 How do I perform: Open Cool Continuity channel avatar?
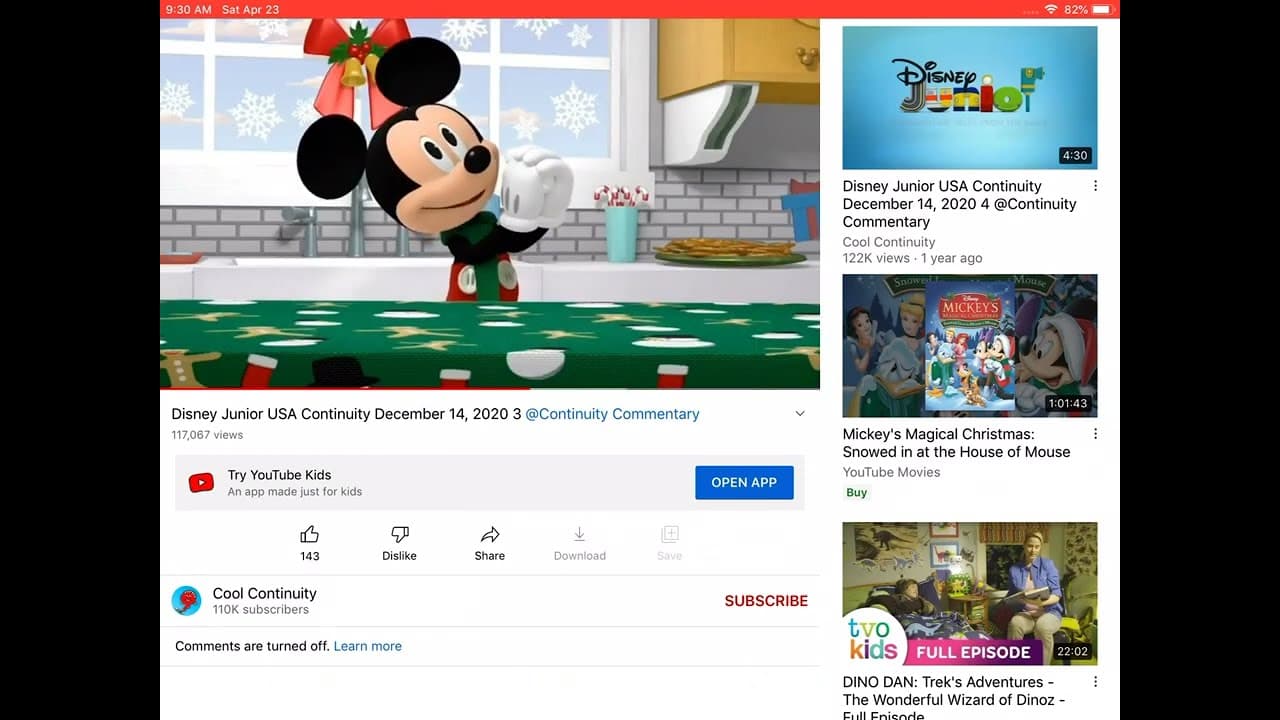coord(186,601)
